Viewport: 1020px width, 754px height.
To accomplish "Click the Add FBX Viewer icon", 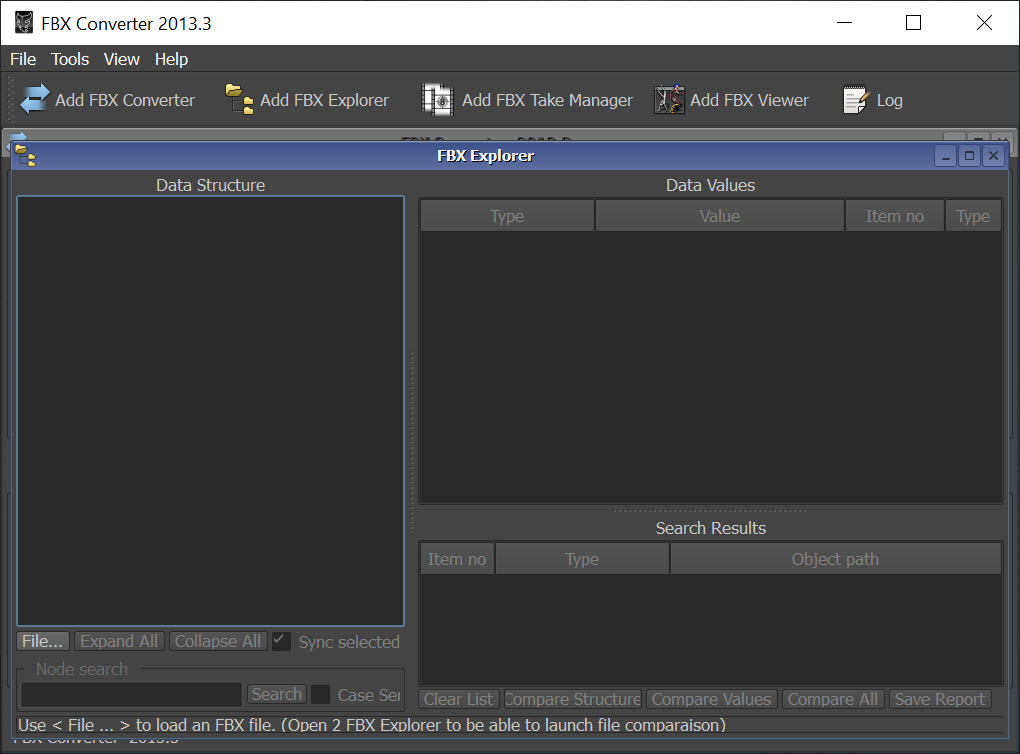I will coord(669,100).
